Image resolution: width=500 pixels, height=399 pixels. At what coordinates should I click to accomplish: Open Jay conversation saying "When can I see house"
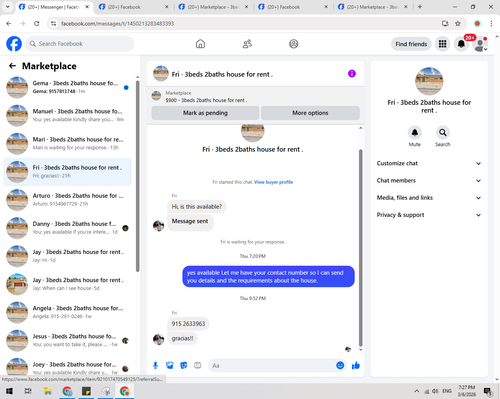pyautogui.click(x=68, y=284)
